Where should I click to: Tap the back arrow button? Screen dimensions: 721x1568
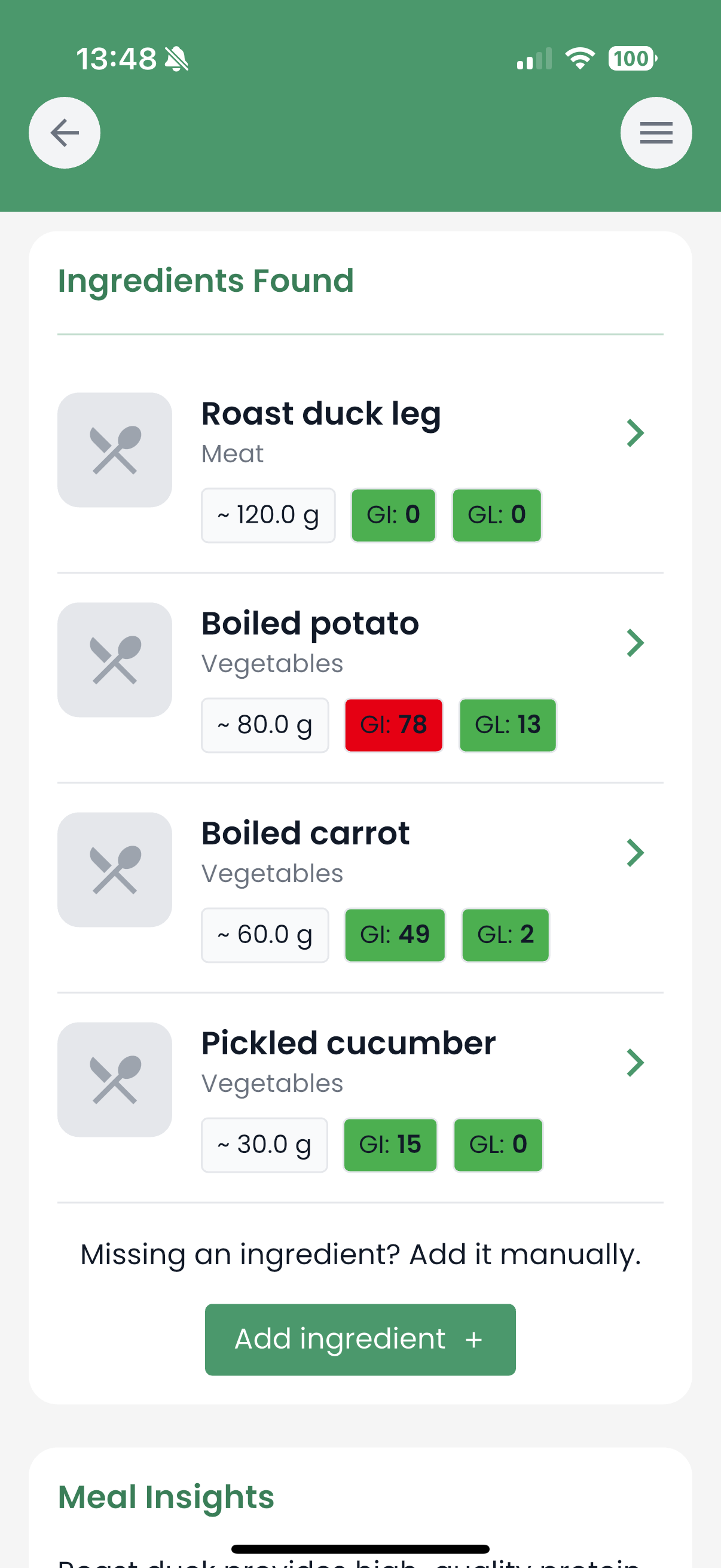pos(65,133)
